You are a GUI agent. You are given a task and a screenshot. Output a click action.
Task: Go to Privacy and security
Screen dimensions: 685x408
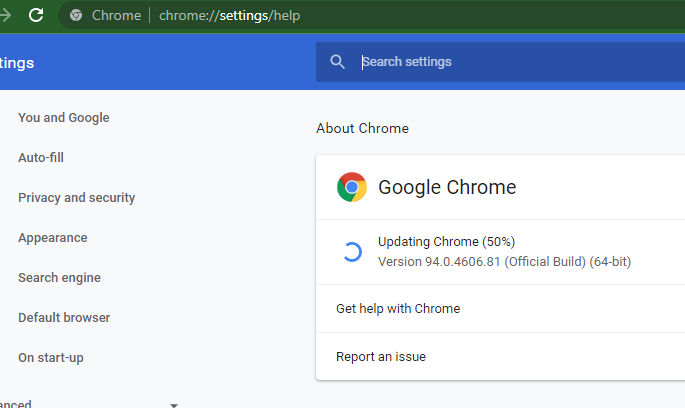(x=76, y=197)
